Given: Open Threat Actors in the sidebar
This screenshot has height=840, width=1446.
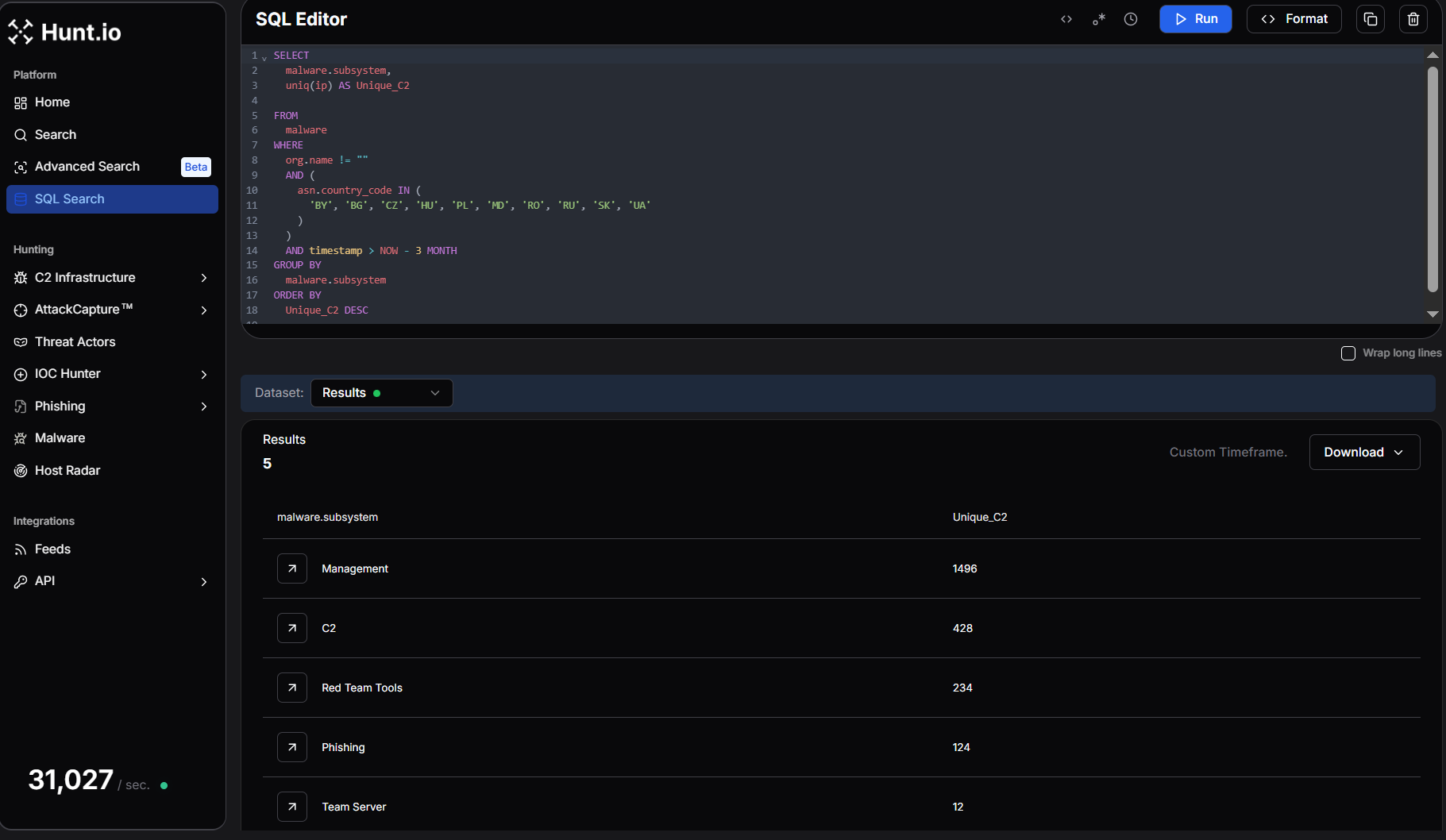Looking at the screenshot, I should click(x=112, y=342).
